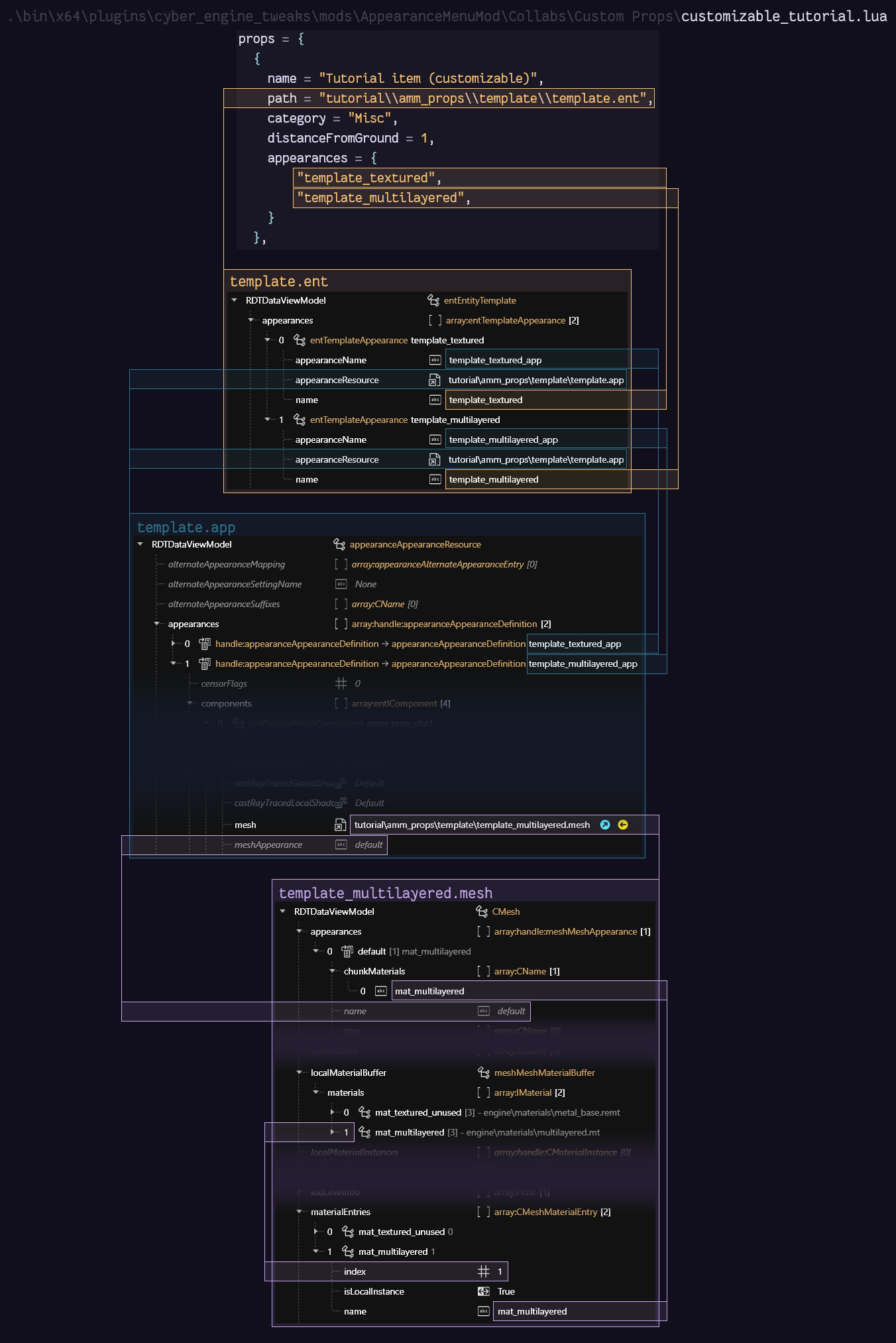Click the template_multilayered.mesh path field
The image size is (896, 1343).
pos(472,825)
